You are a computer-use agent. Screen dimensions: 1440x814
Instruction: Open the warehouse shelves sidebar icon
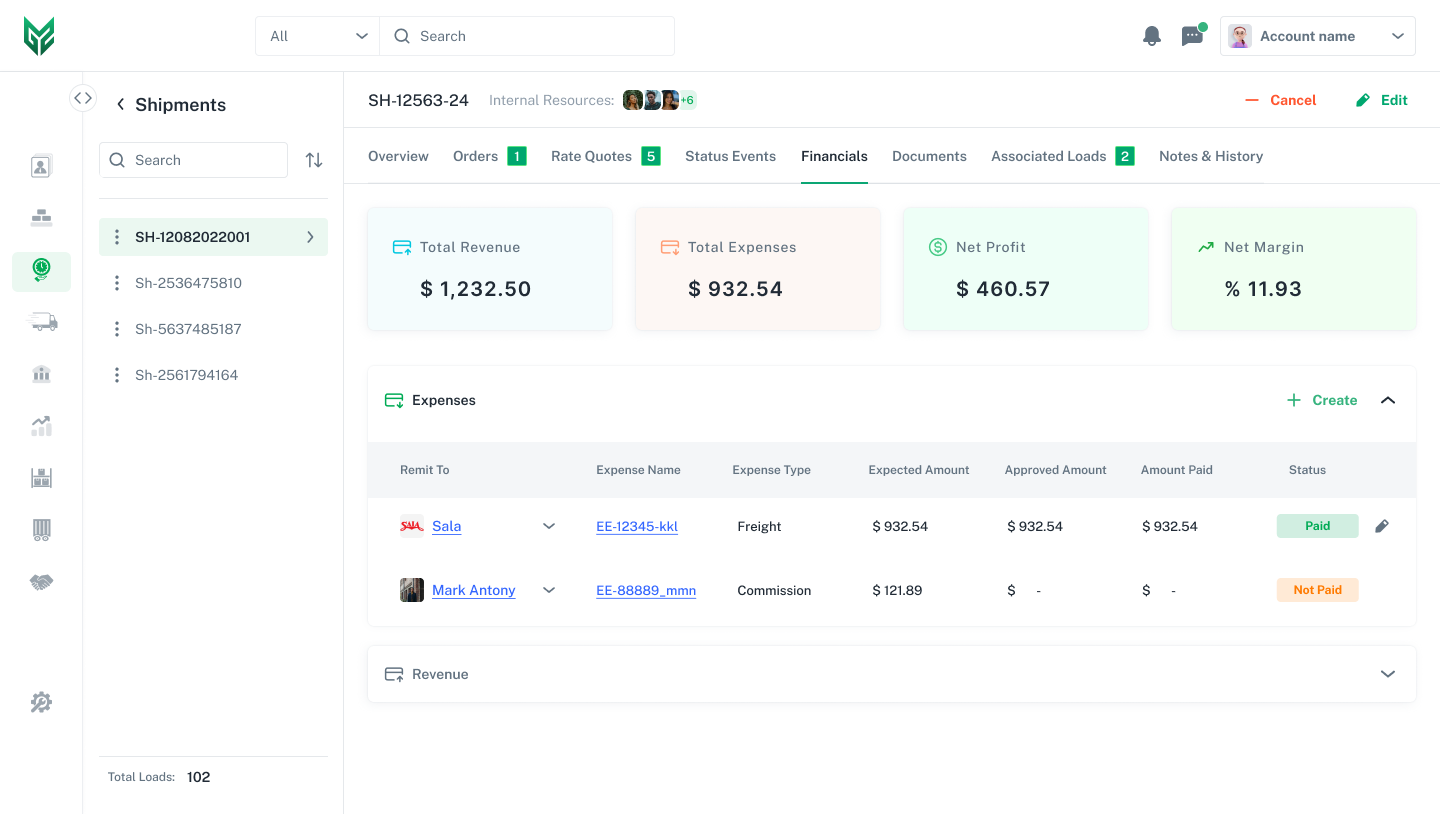pyautogui.click(x=41, y=478)
